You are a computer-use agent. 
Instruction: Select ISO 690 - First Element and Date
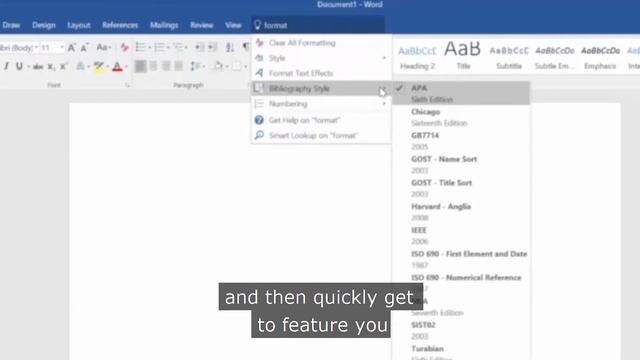461,259
